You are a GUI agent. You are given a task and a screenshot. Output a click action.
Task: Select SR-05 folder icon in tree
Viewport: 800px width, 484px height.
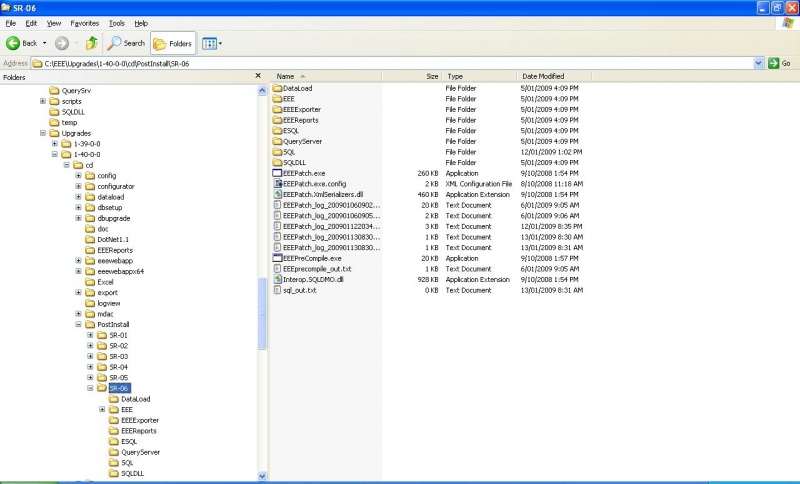pyautogui.click(x=102, y=378)
